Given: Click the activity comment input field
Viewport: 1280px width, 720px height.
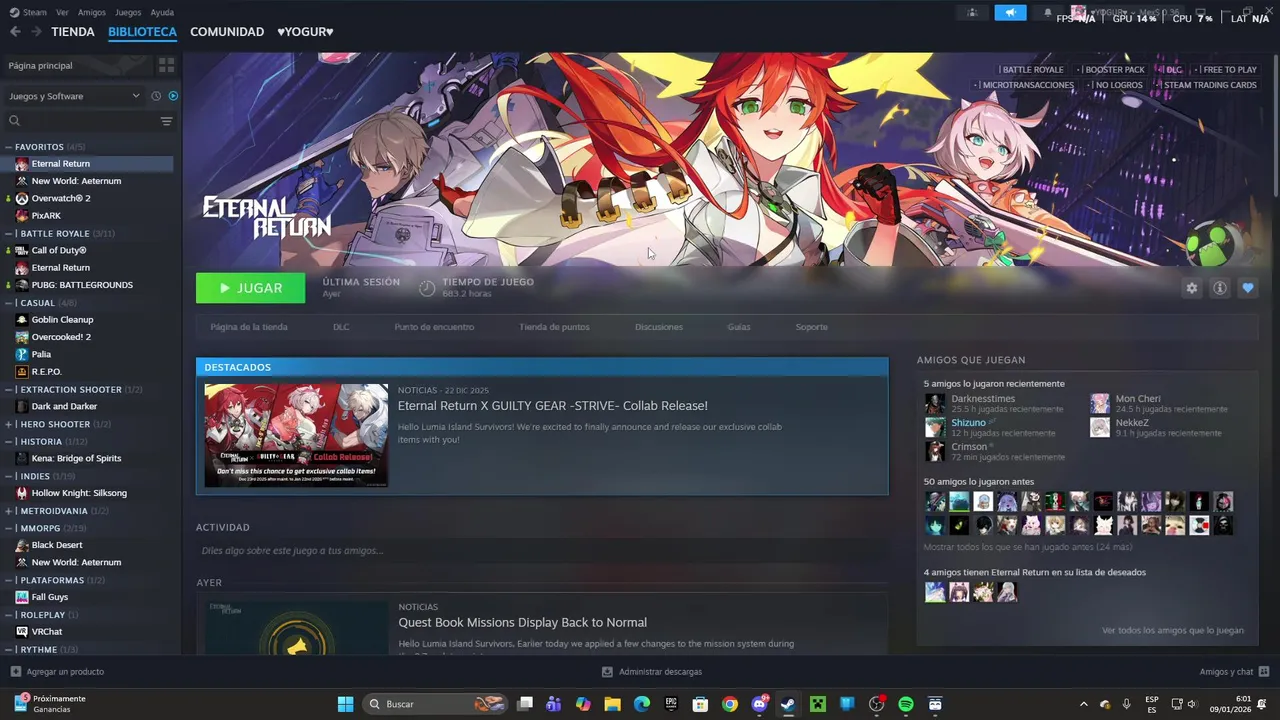Looking at the screenshot, I should pos(542,551).
